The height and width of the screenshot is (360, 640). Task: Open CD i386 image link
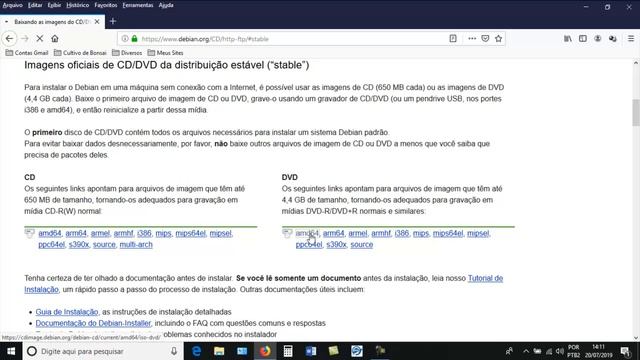click(144, 233)
